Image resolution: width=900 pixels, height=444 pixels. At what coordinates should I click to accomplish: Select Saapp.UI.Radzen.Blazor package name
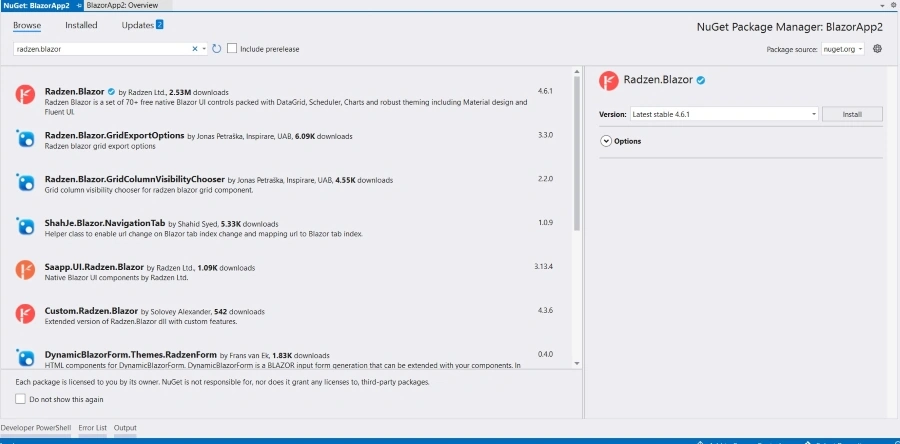point(94,267)
